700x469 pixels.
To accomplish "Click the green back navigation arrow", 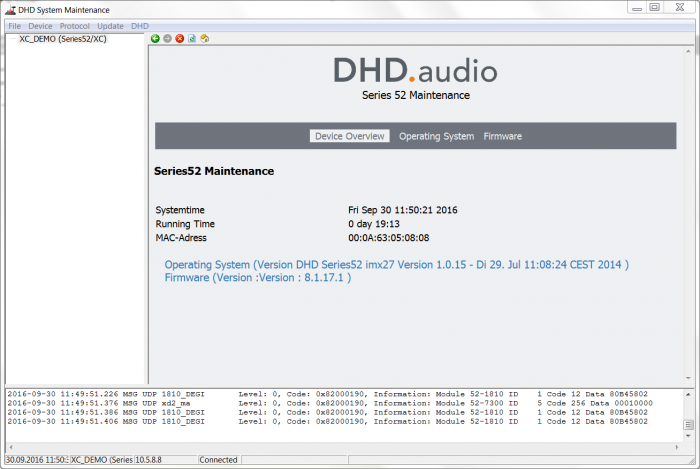I will (155, 39).
